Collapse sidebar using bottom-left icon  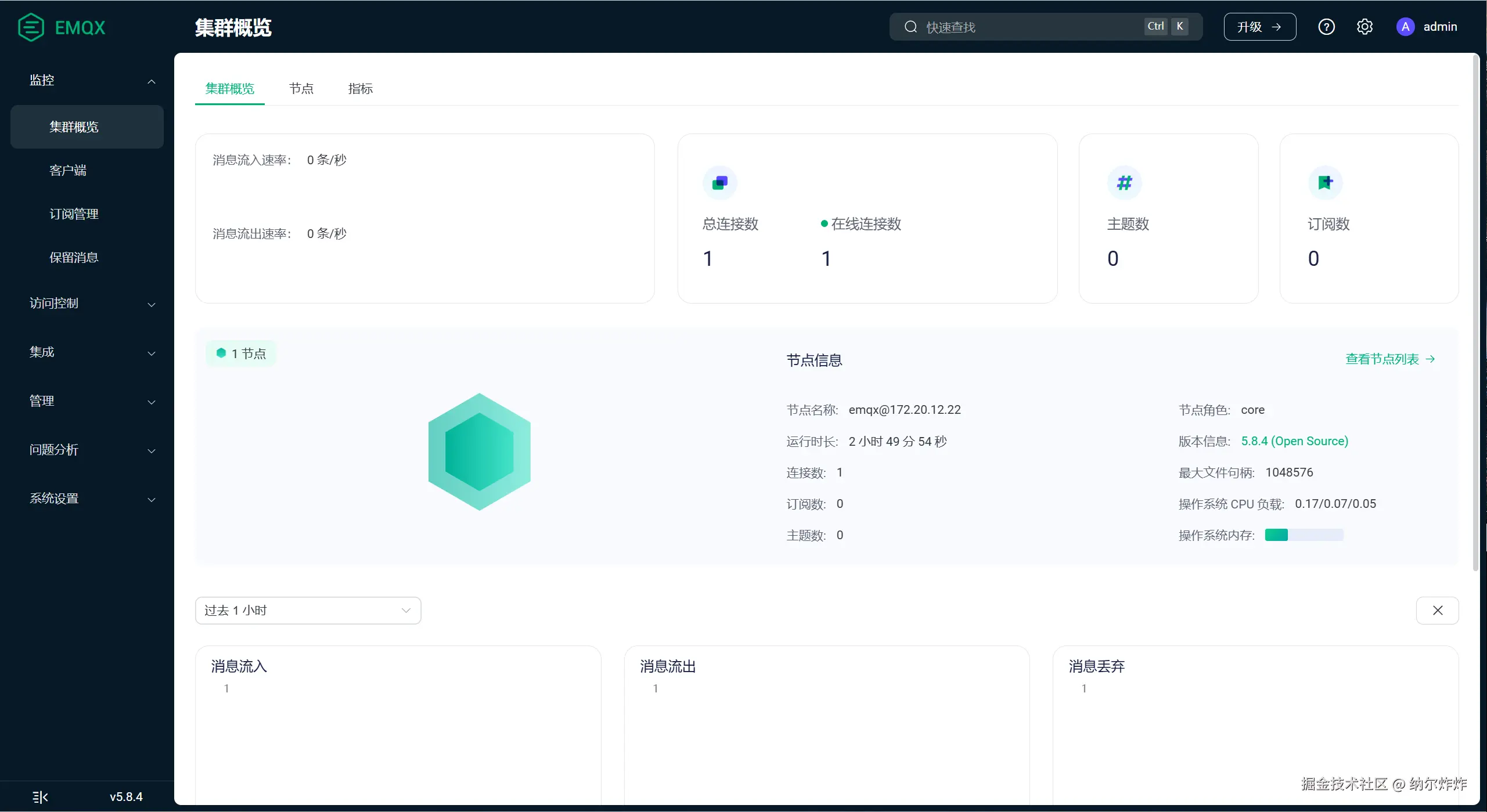click(x=40, y=797)
